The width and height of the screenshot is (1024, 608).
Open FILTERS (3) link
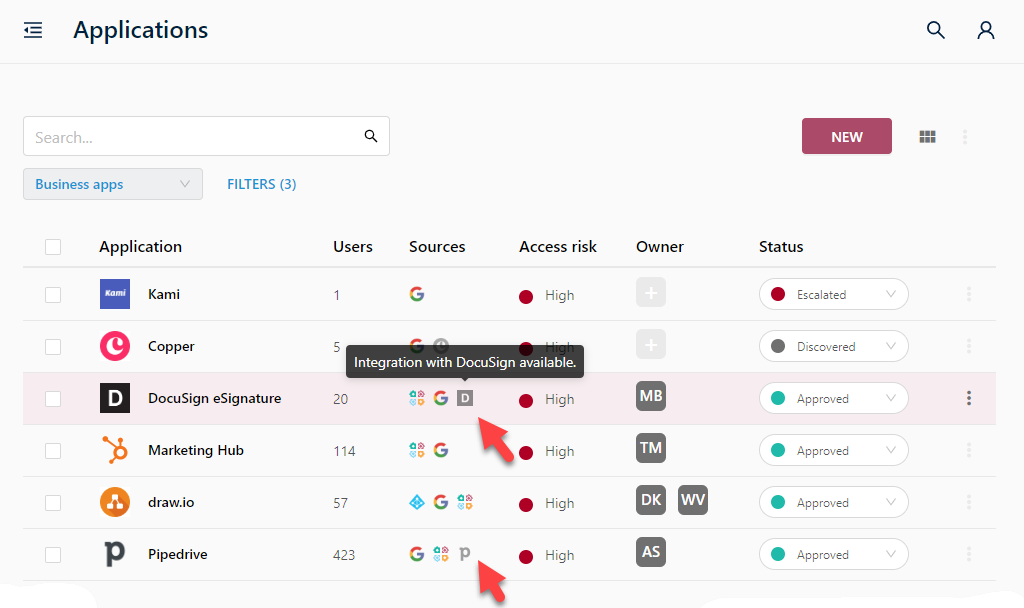pos(261,184)
